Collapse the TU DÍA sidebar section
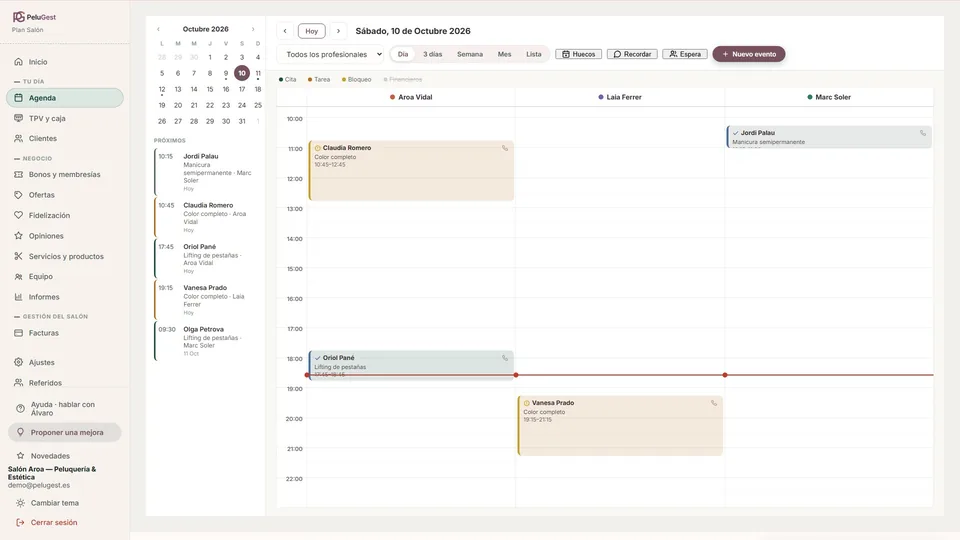 click(29, 81)
